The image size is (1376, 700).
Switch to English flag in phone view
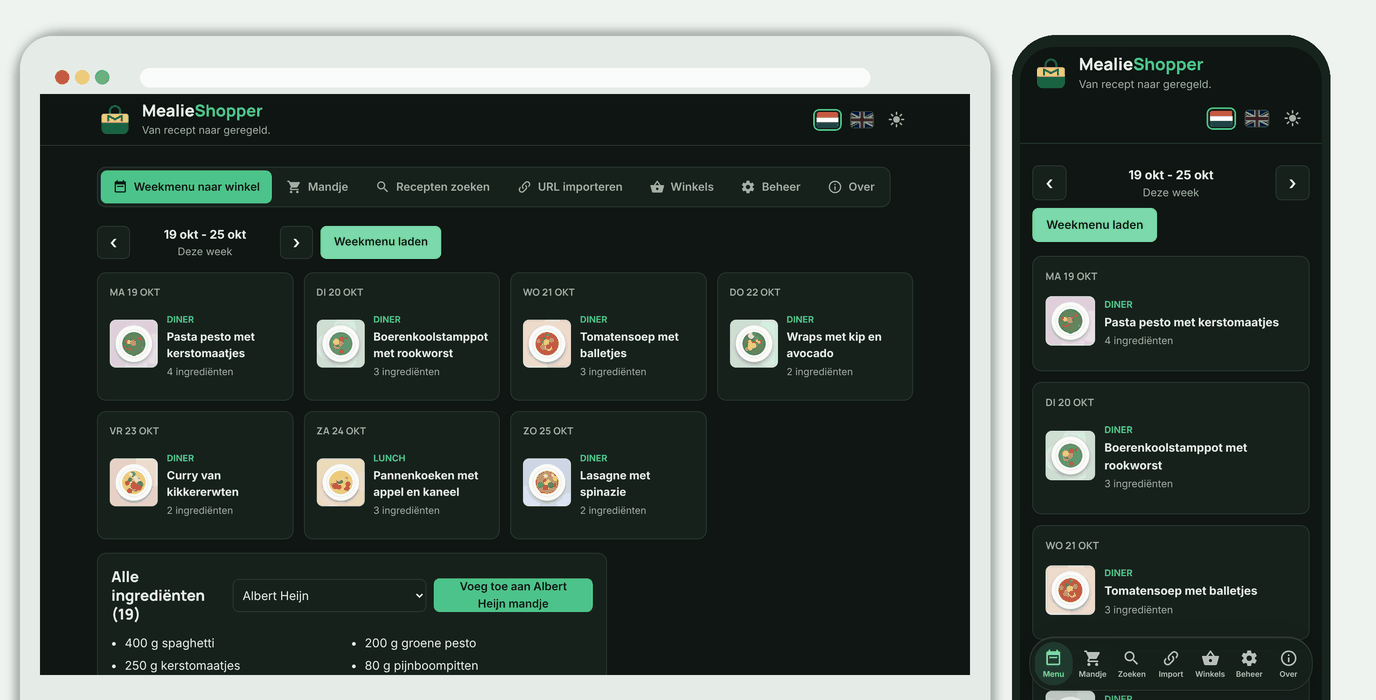(1257, 118)
